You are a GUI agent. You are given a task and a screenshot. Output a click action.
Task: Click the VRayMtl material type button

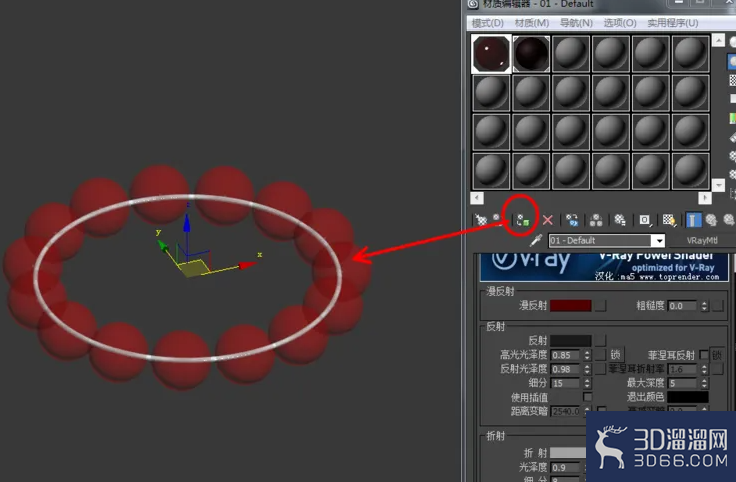coord(702,240)
